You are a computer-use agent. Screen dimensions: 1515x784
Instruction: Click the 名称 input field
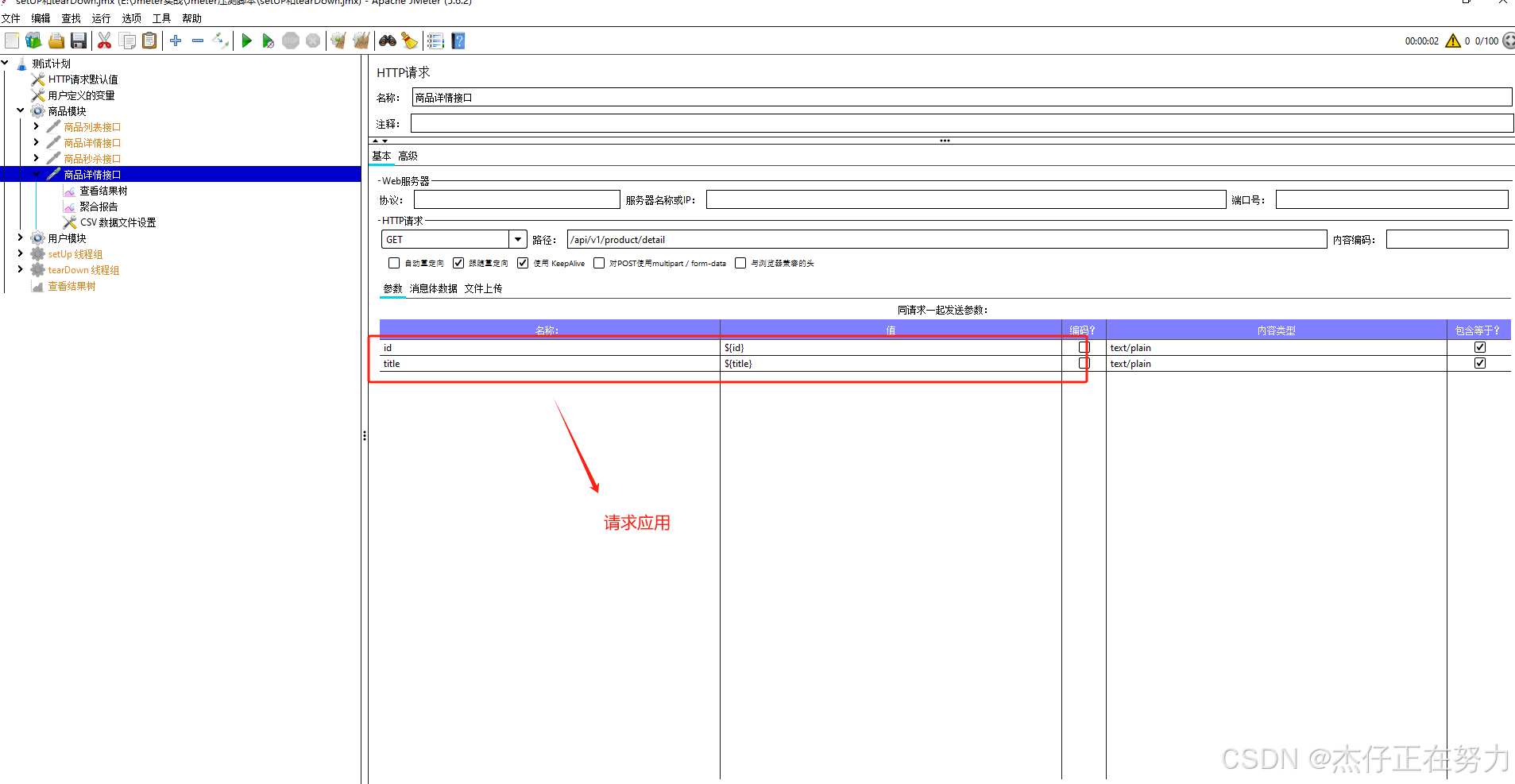pyautogui.click(x=961, y=97)
